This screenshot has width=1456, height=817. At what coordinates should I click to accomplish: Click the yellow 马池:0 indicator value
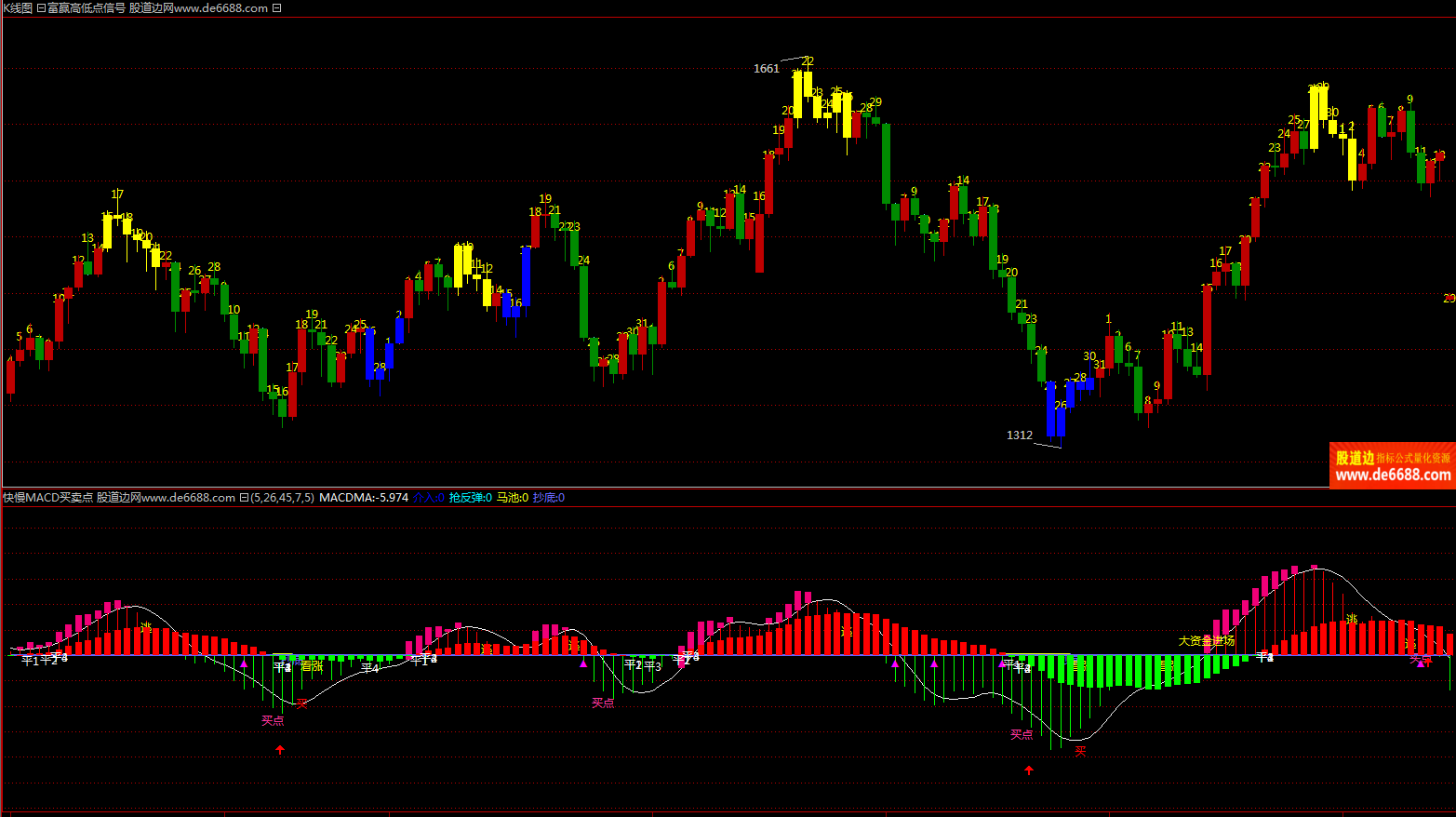512,498
